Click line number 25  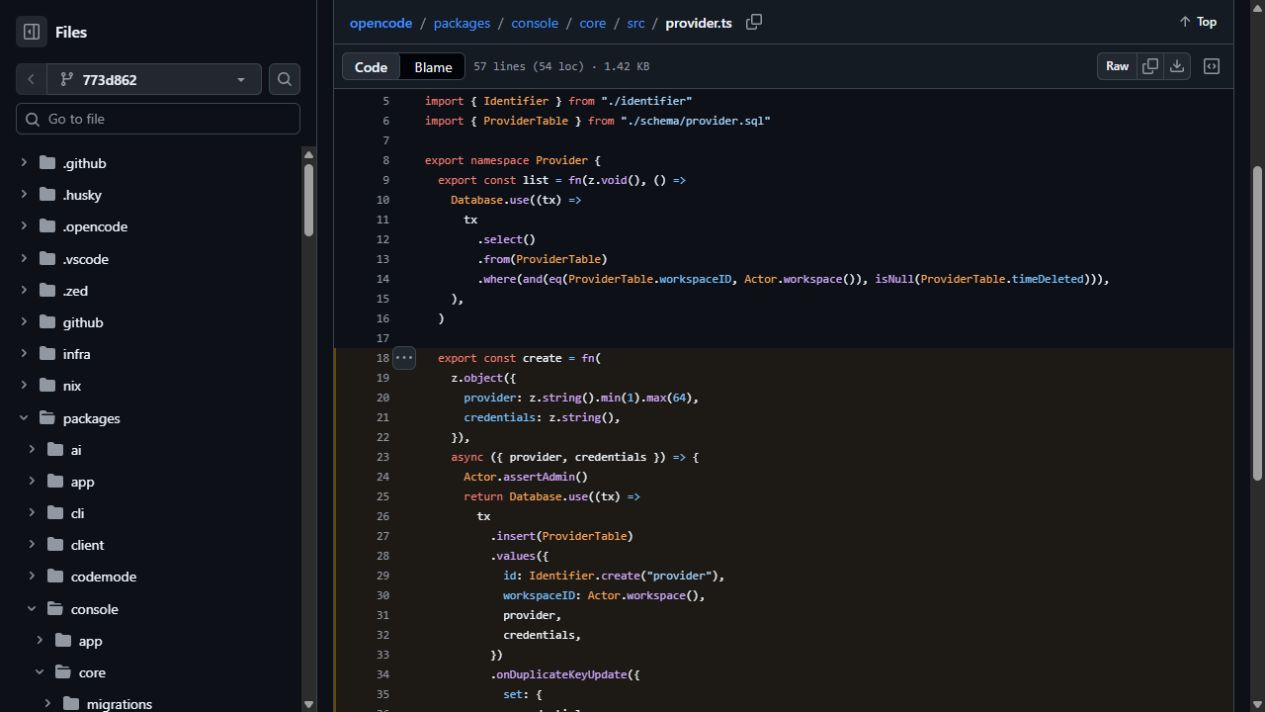coord(384,497)
